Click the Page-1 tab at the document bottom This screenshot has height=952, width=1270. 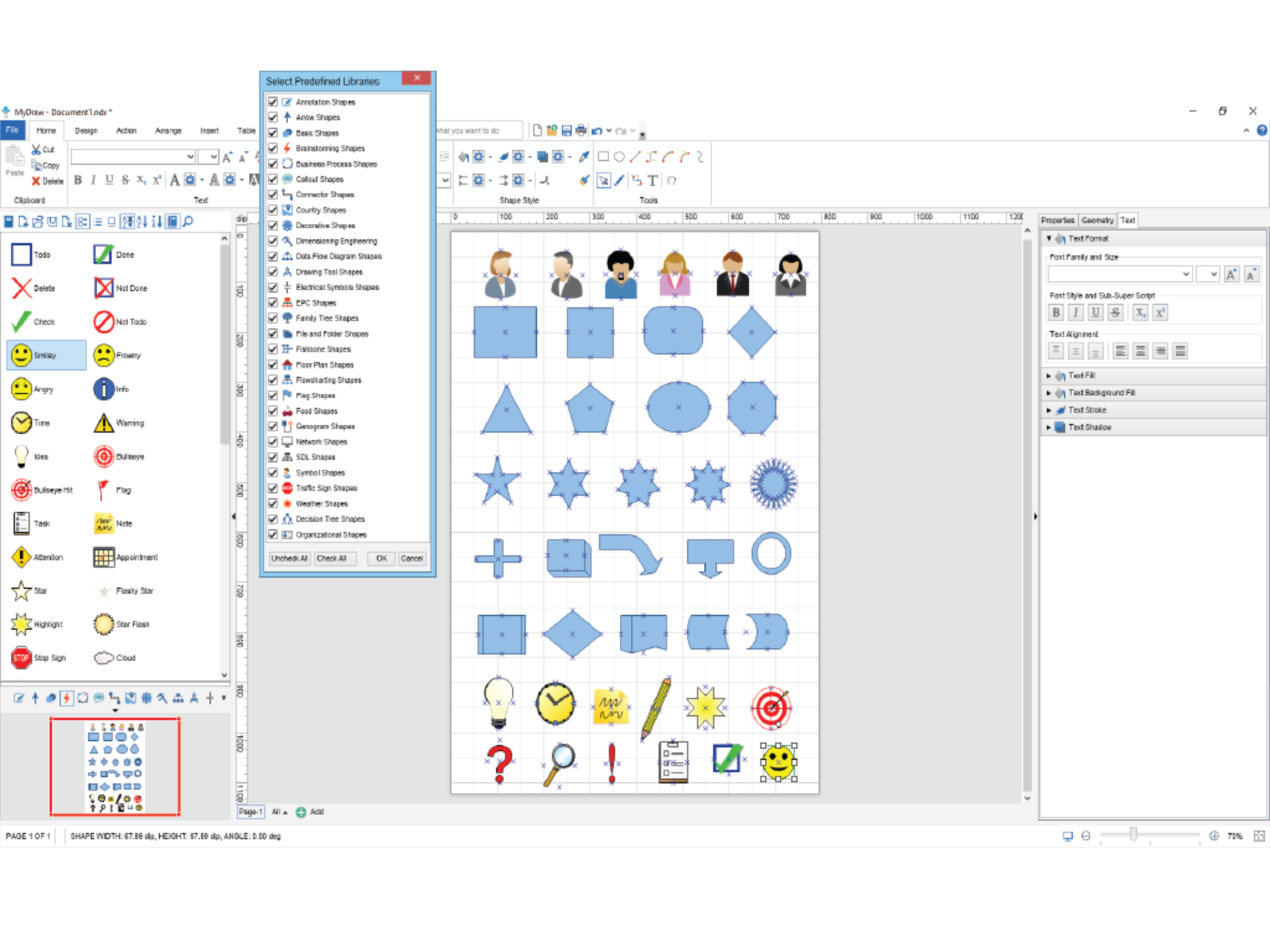click(251, 811)
